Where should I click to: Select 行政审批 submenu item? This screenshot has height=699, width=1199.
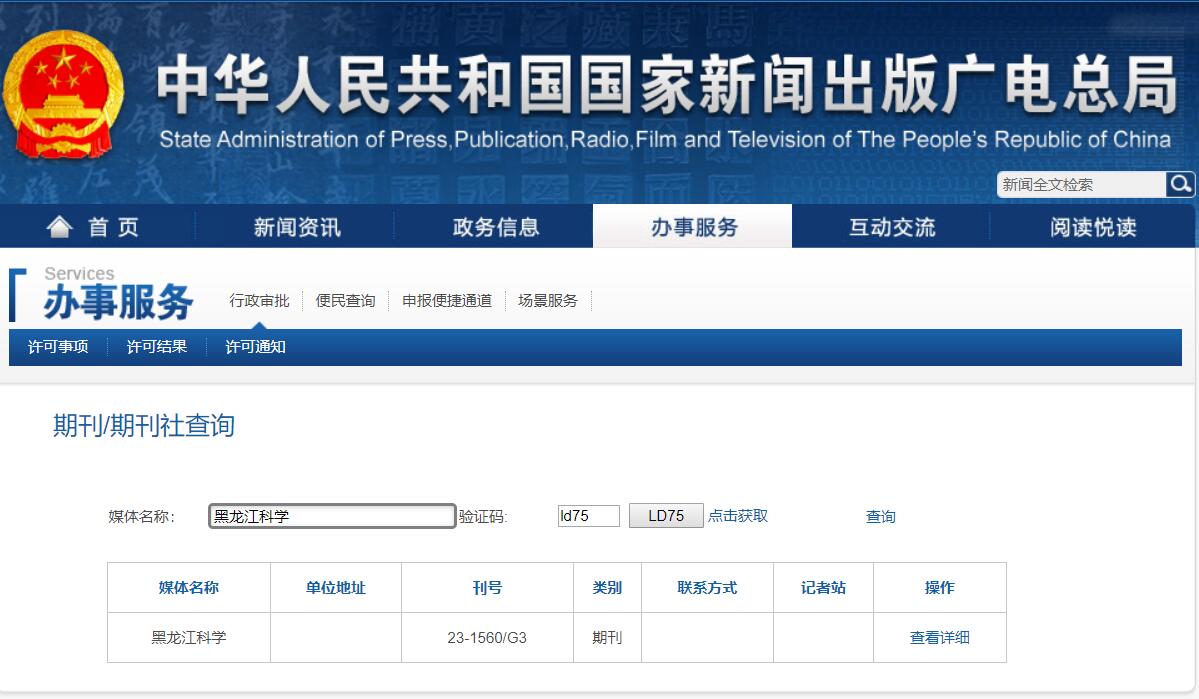pos(259,300)
